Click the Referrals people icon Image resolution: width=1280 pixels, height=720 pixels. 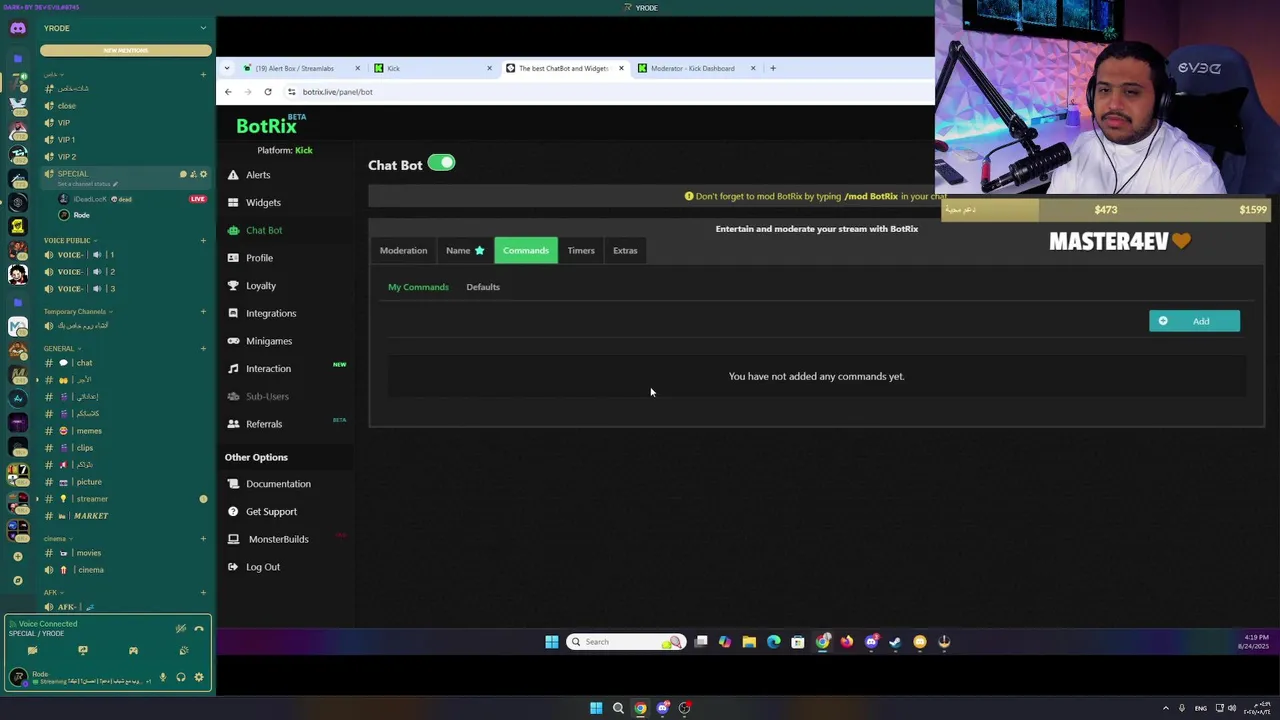click(233, 424)
